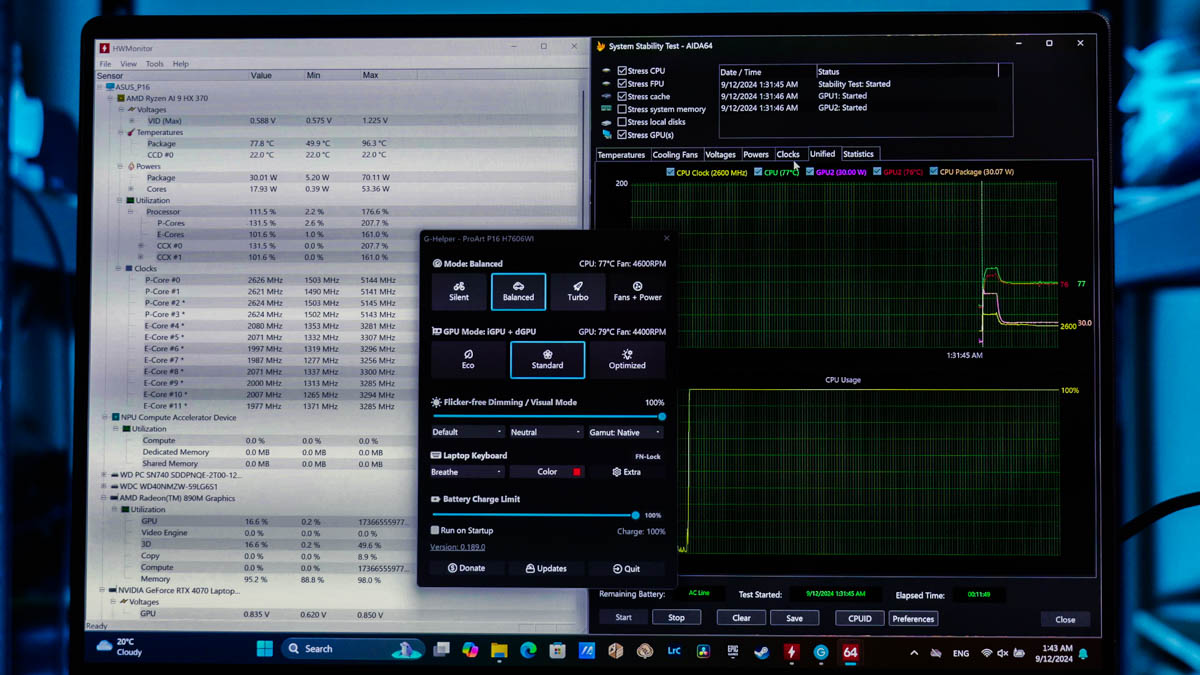Open Steam from the taskbar
The image size is (1200, 675).
tap(761, 651)
